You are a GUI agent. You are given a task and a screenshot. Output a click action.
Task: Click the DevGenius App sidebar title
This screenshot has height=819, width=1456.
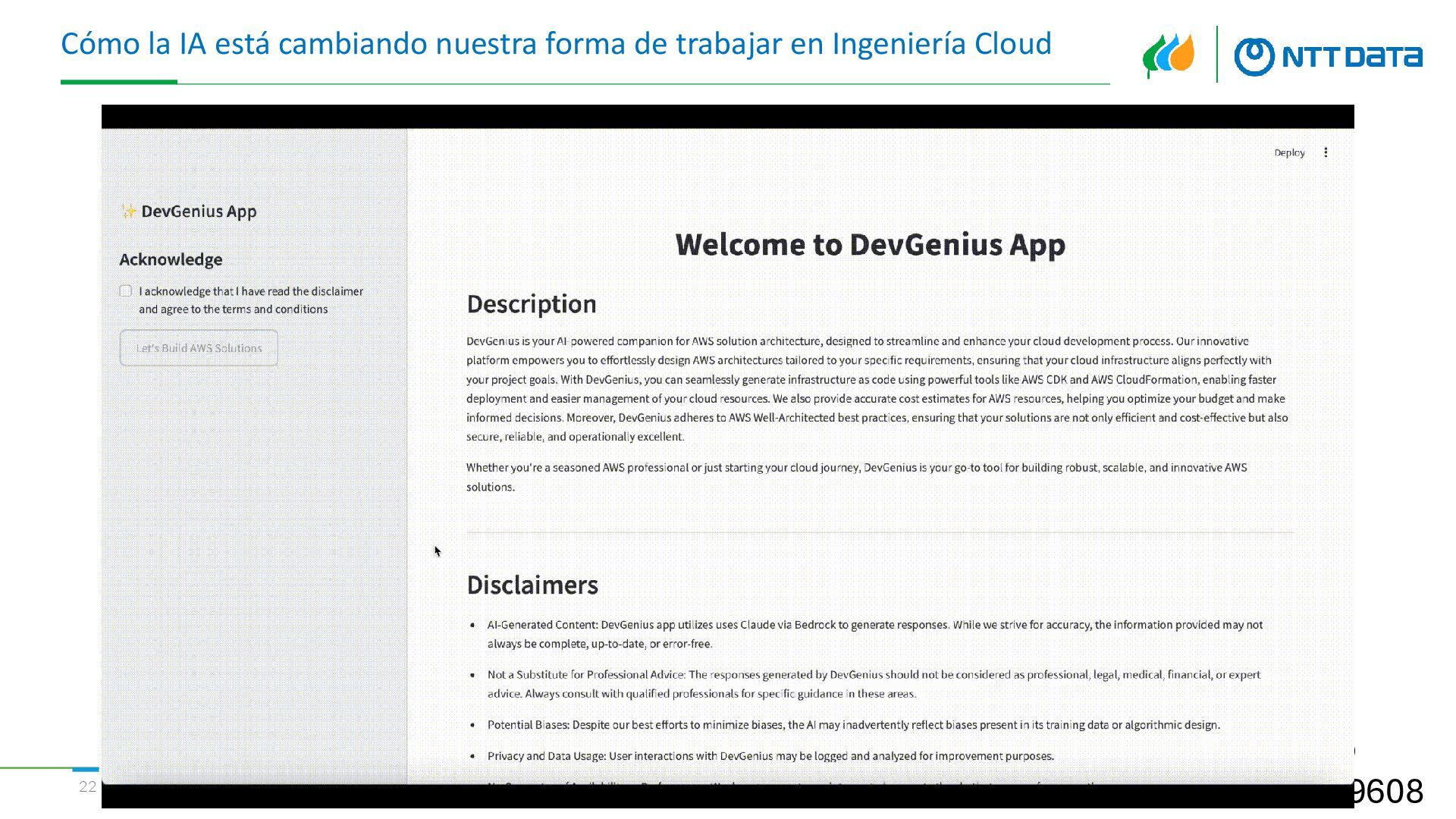(199, 212)
